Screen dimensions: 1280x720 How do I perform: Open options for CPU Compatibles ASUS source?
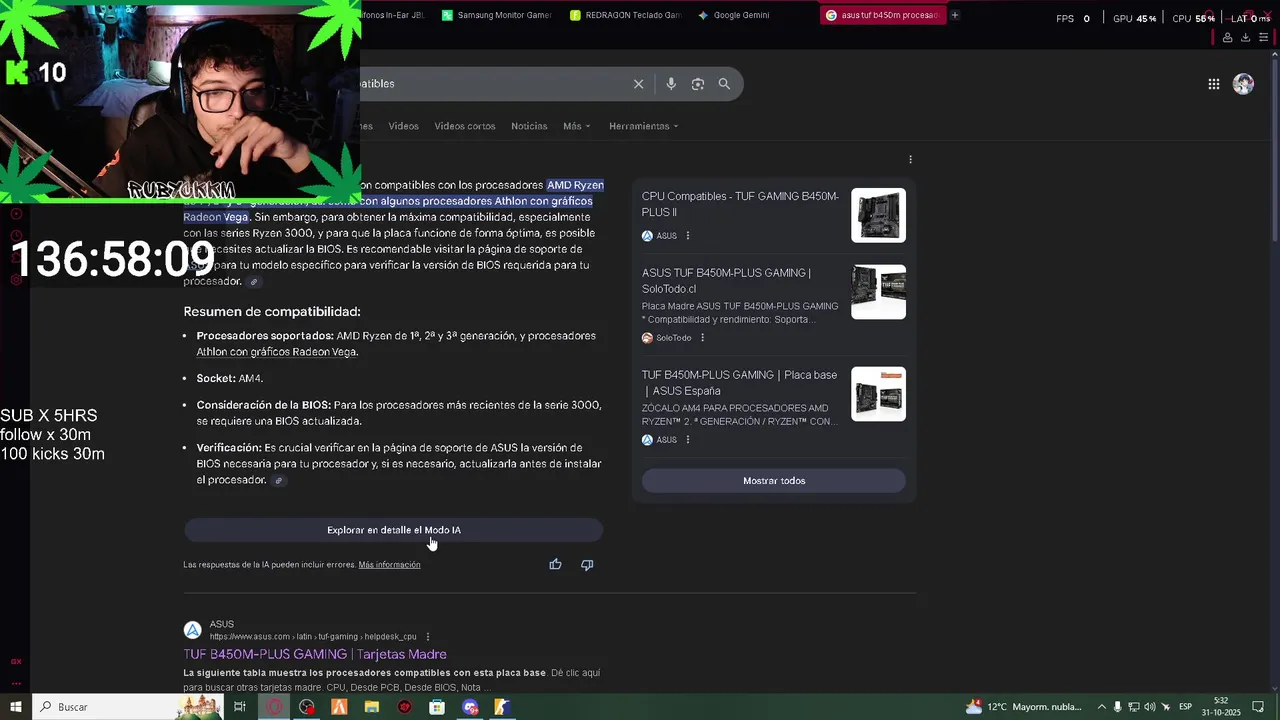point(688,236)
